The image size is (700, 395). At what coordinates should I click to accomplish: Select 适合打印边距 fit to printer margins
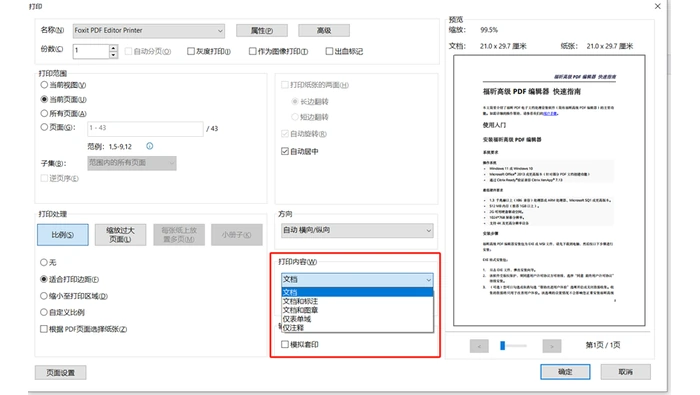coord(44,279)
